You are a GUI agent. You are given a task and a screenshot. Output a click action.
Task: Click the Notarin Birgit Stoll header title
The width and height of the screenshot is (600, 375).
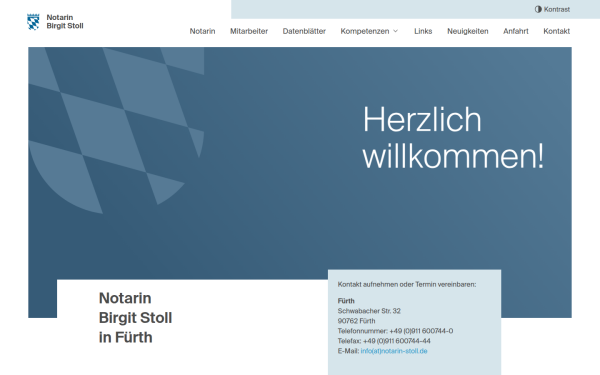click(65, 21)
